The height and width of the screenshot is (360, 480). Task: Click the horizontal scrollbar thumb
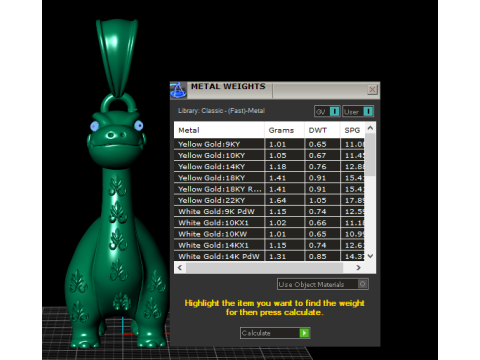[x=264, y=267]
